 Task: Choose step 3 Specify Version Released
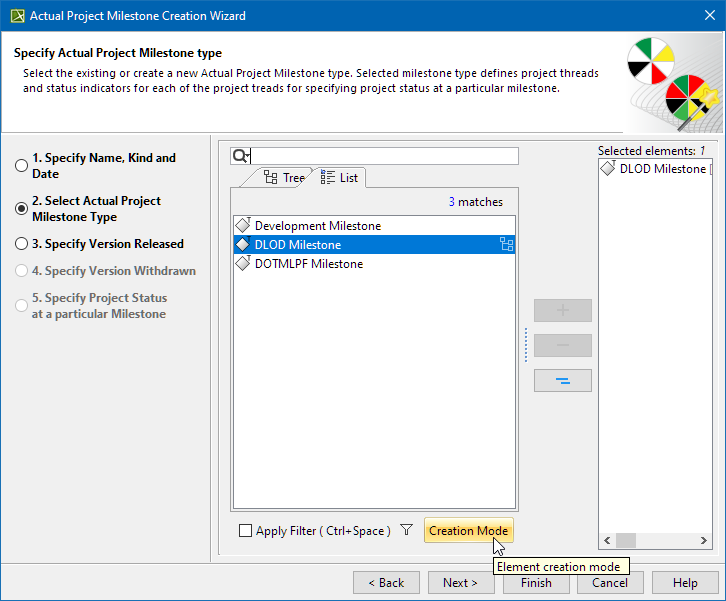pos(21,244)
